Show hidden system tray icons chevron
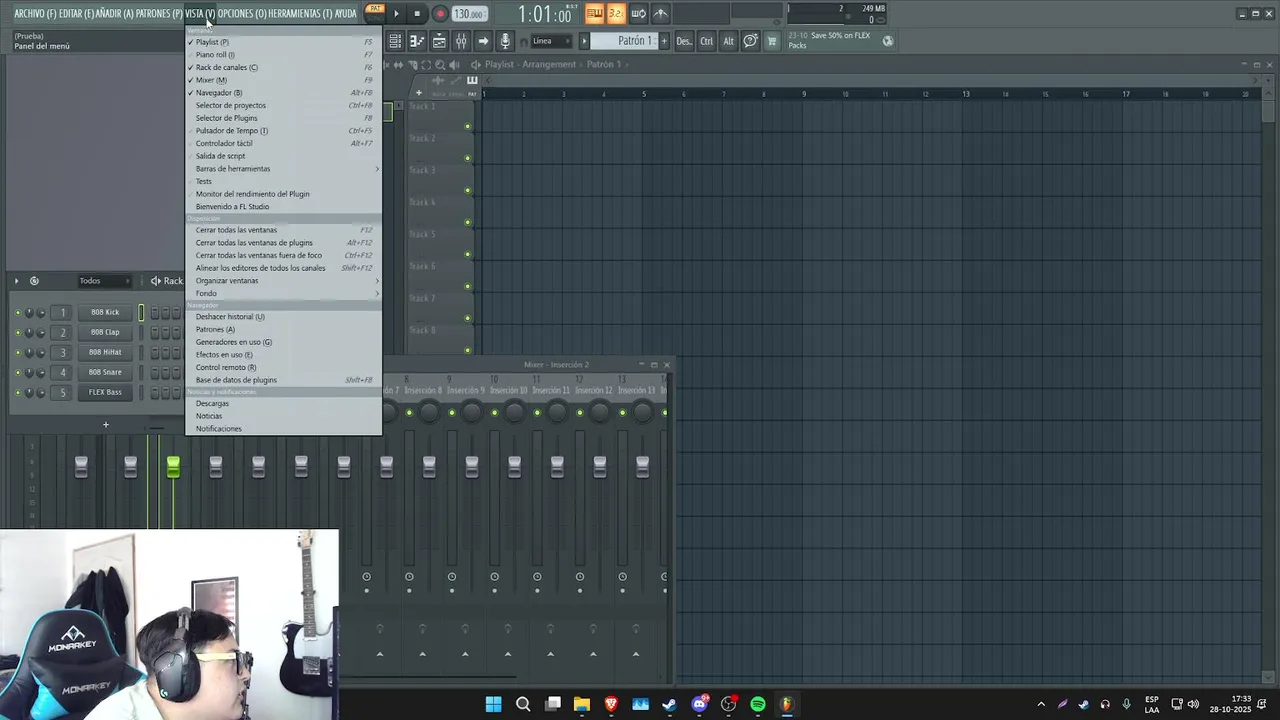1280x720 pixels. [x=1041, y=704]
